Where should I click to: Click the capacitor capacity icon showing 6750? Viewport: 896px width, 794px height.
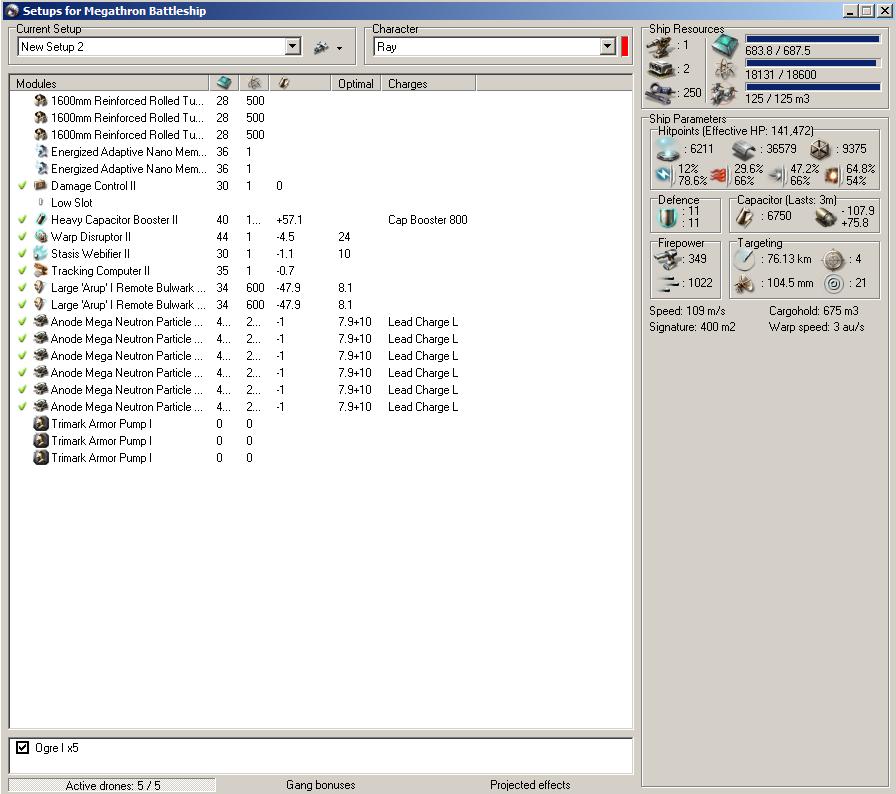pyautogui.click(x=744, y=217)
